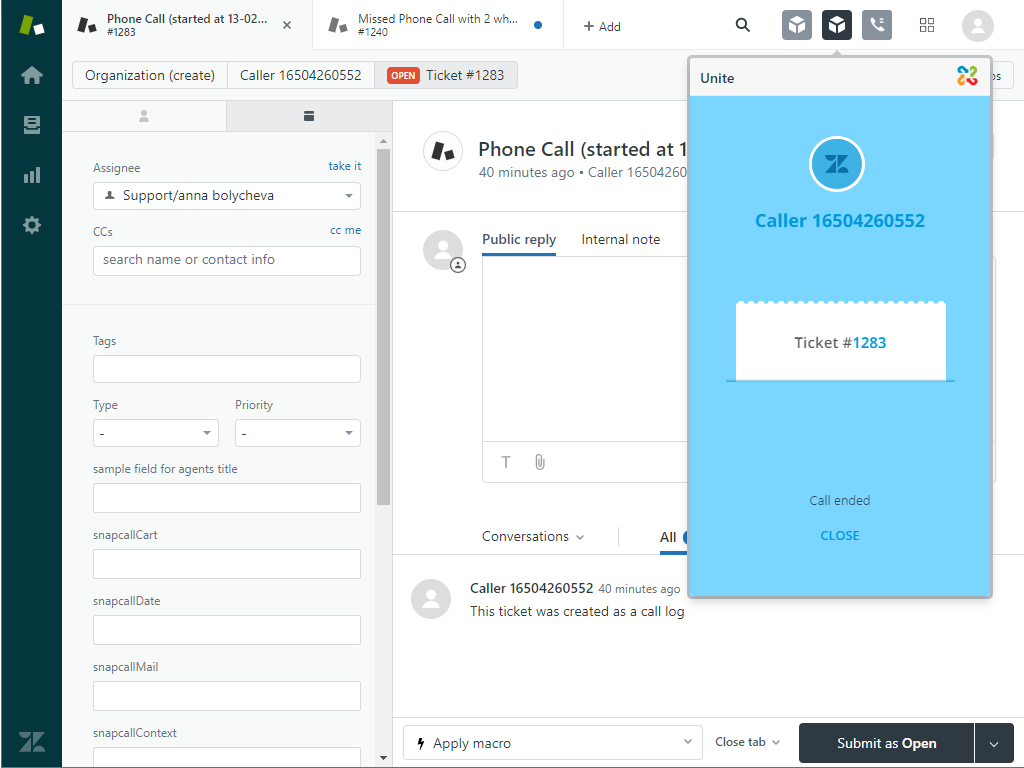Open the Home dashboard icon
Viewport: 1024px width, 768px height.
[32, 75]
